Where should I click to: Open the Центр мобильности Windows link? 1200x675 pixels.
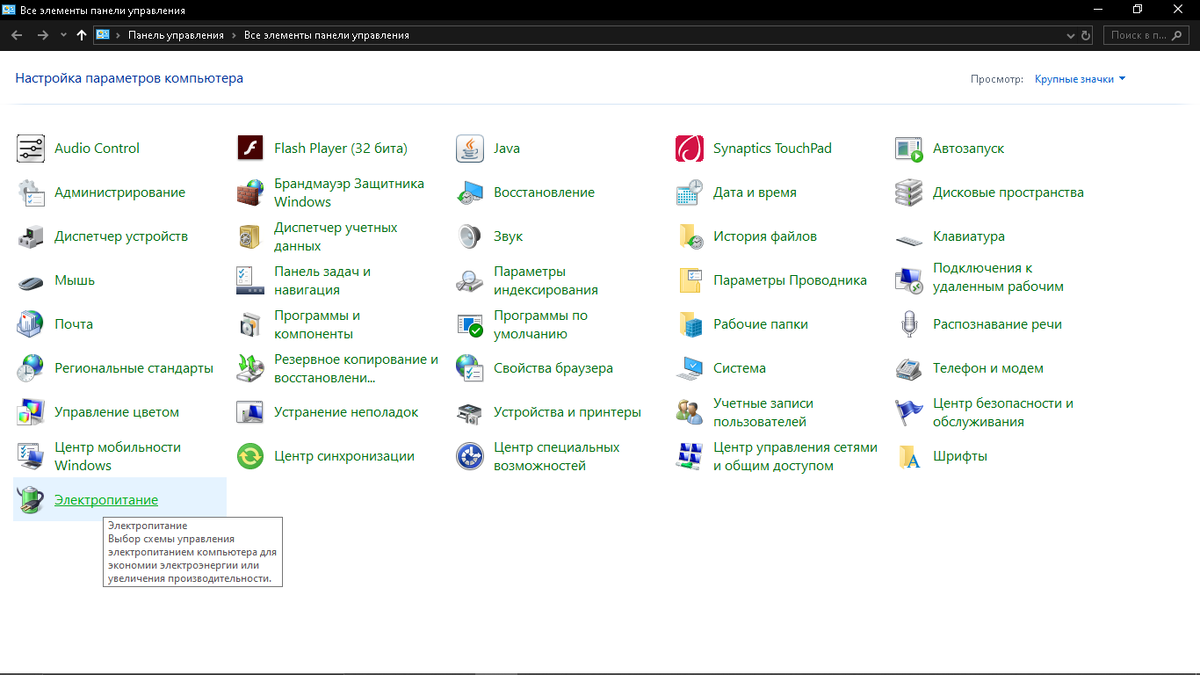pyautogui.click(x=118, y=456)
